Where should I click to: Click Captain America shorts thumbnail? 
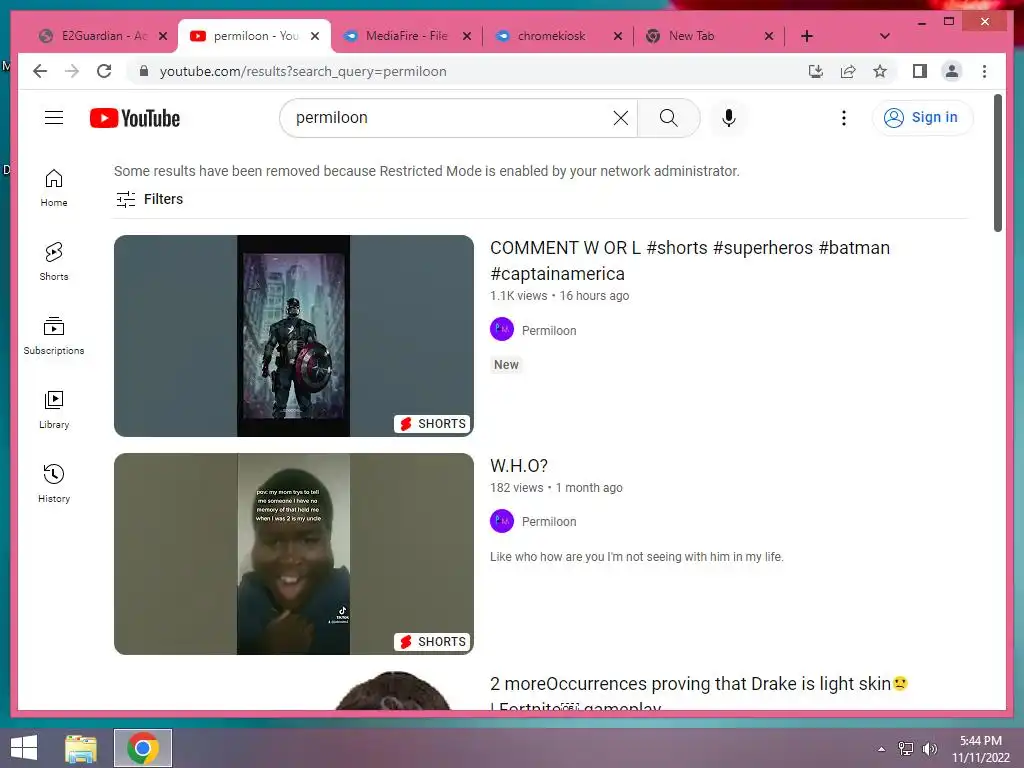click(293, 336)
